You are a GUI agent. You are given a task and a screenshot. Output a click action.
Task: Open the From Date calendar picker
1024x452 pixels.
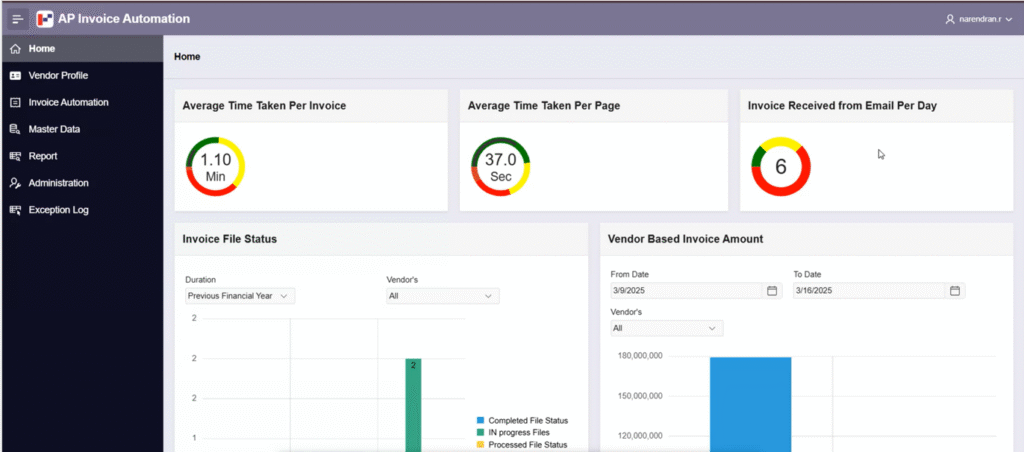(x=771, y=291)
